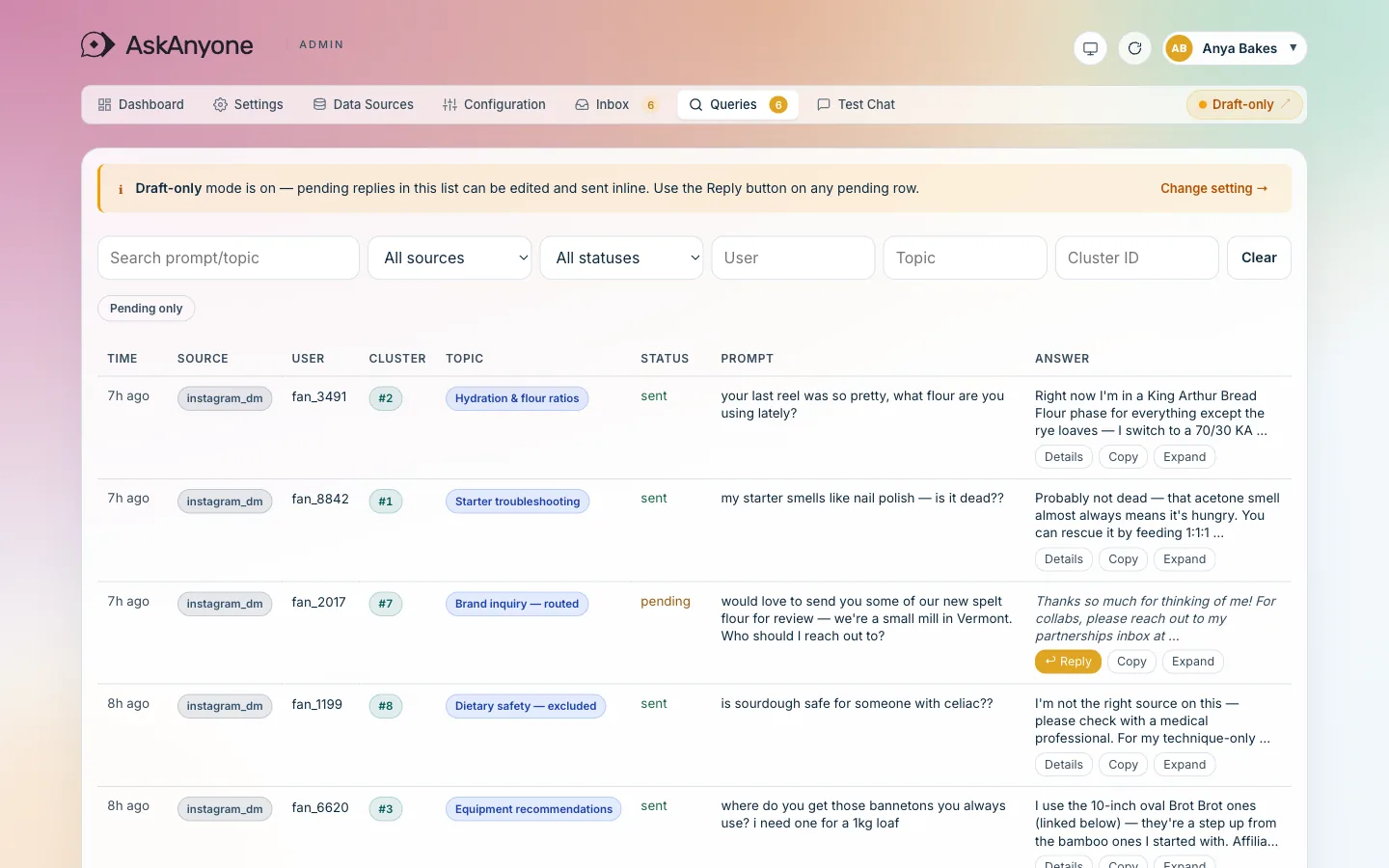
Task: Click the sent status on fan_3491 row
Action: pyautogui.click(x=654, y=395)
